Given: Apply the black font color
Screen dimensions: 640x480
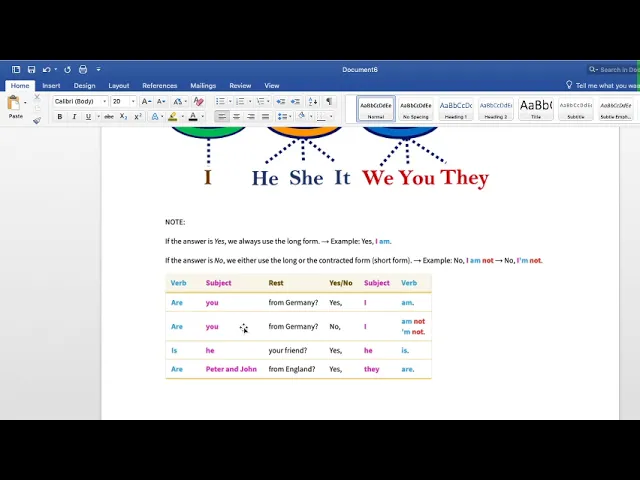Looking at the screenshot, I should (x=193, y=117).
